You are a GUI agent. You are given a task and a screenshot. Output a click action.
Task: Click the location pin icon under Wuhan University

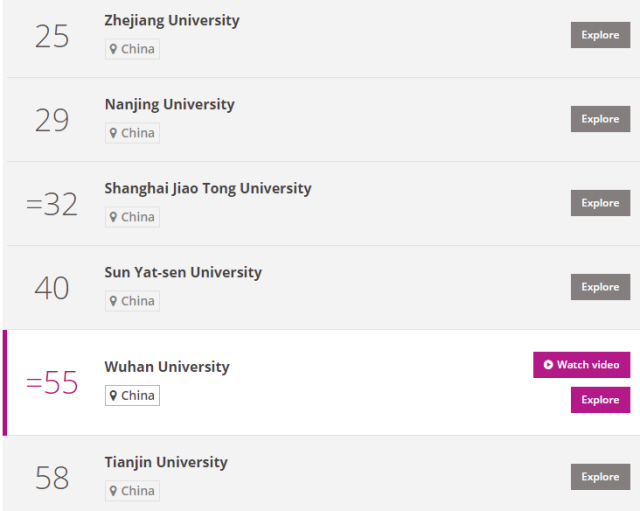(x=114, y=396)
